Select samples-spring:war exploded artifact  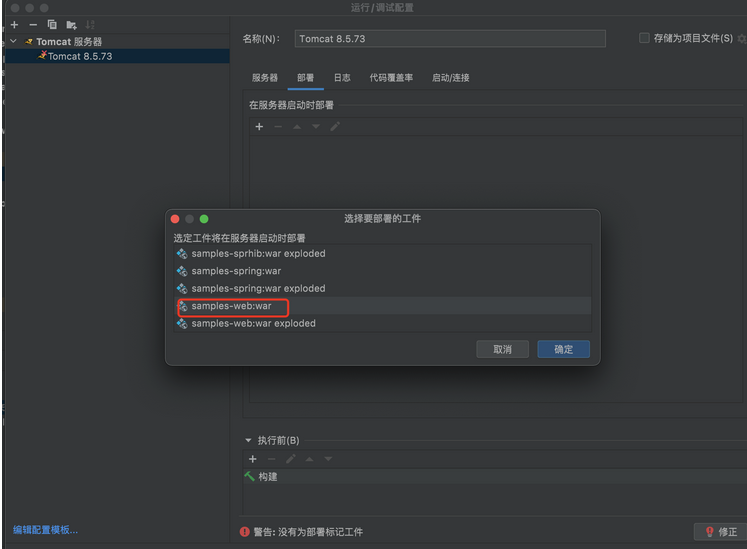click(x=383, y=288)
